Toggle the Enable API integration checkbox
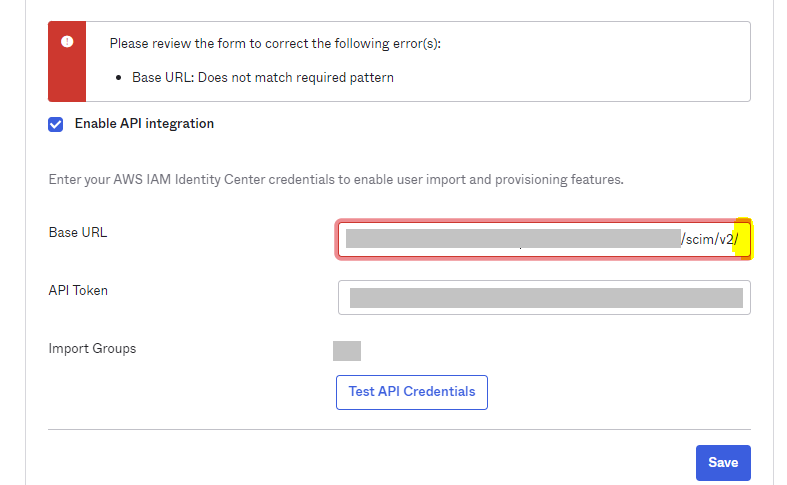The width and height of the screenshot is (787, 485). coord(56,125)
